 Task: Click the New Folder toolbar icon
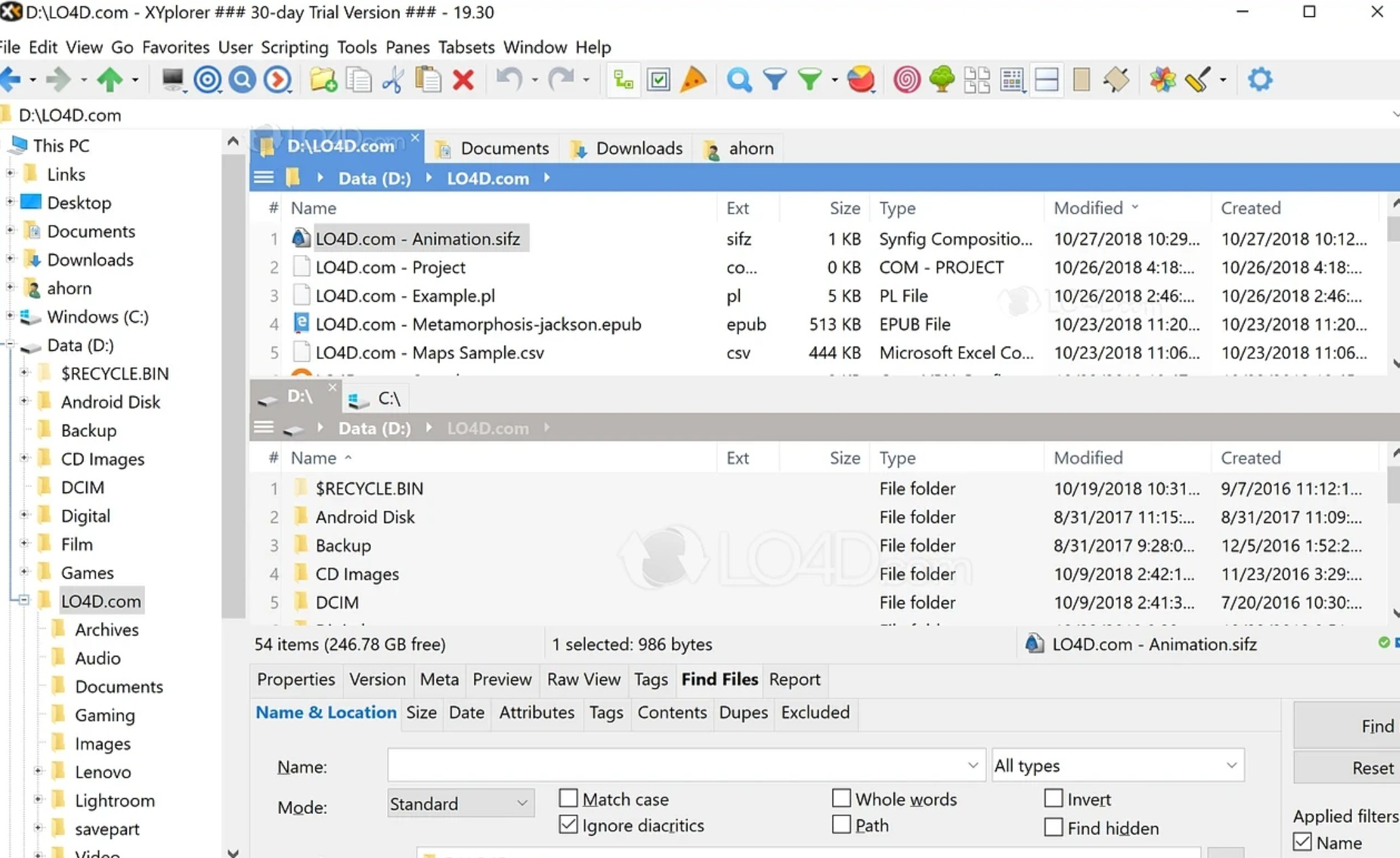tap(323, 79)
